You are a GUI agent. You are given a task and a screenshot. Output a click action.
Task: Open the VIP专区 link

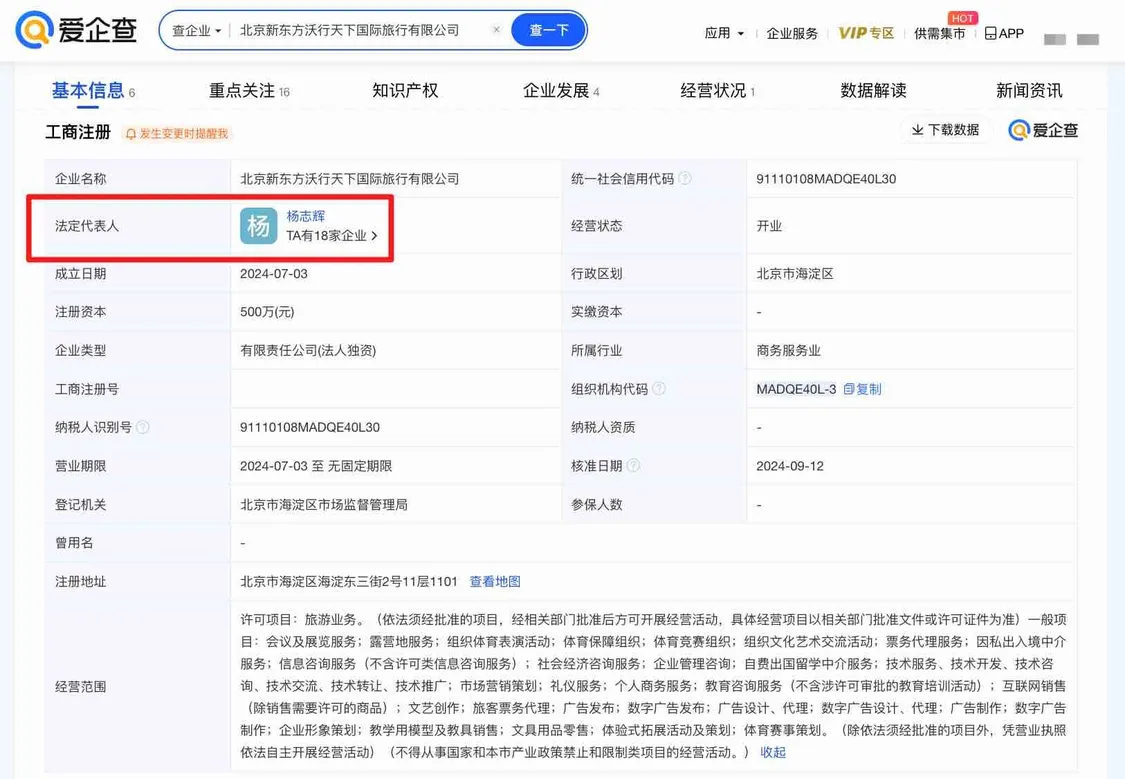(x=866, y=33)
